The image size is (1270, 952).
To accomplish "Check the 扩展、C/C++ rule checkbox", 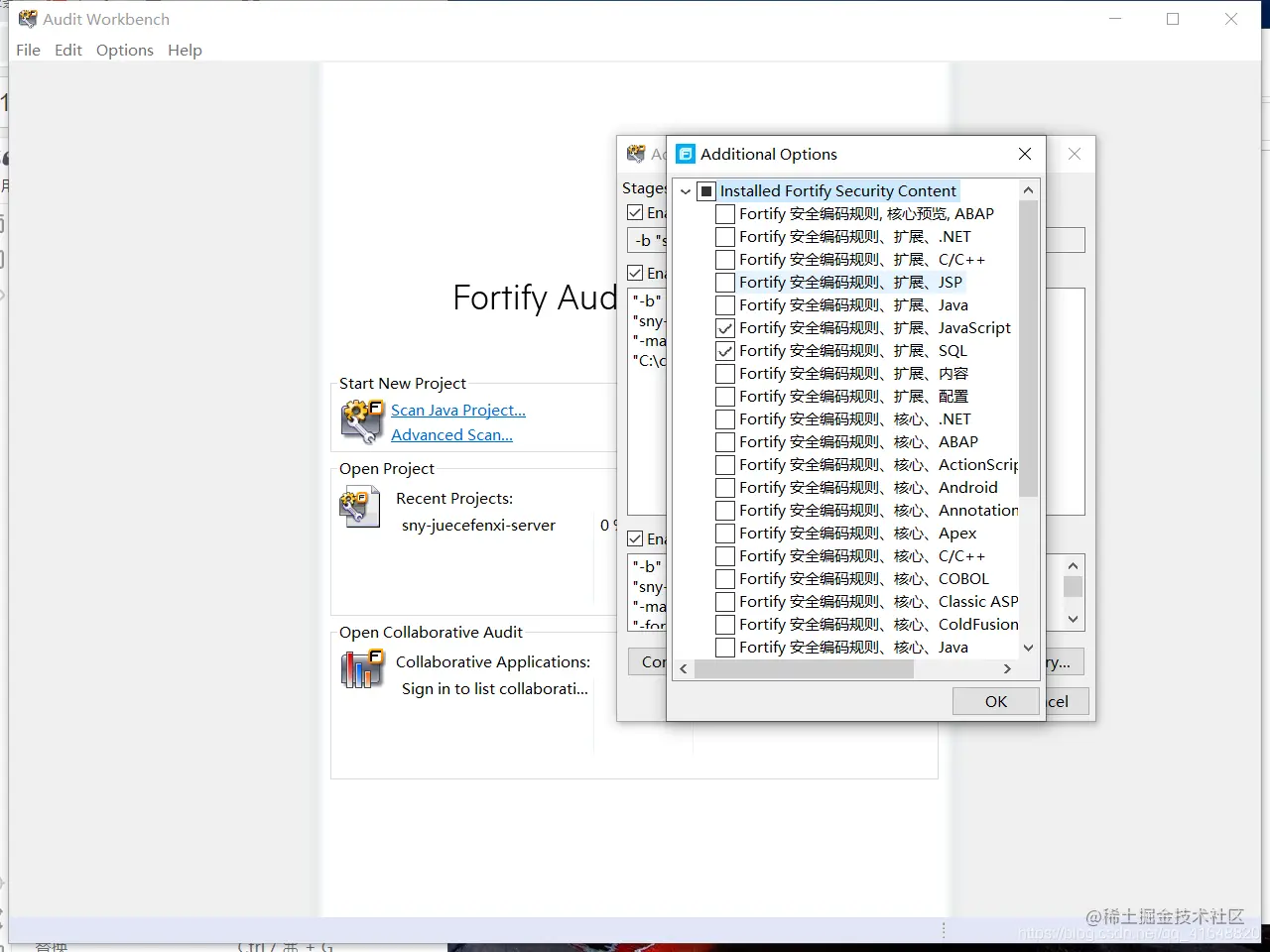I will tap(725, 259).
